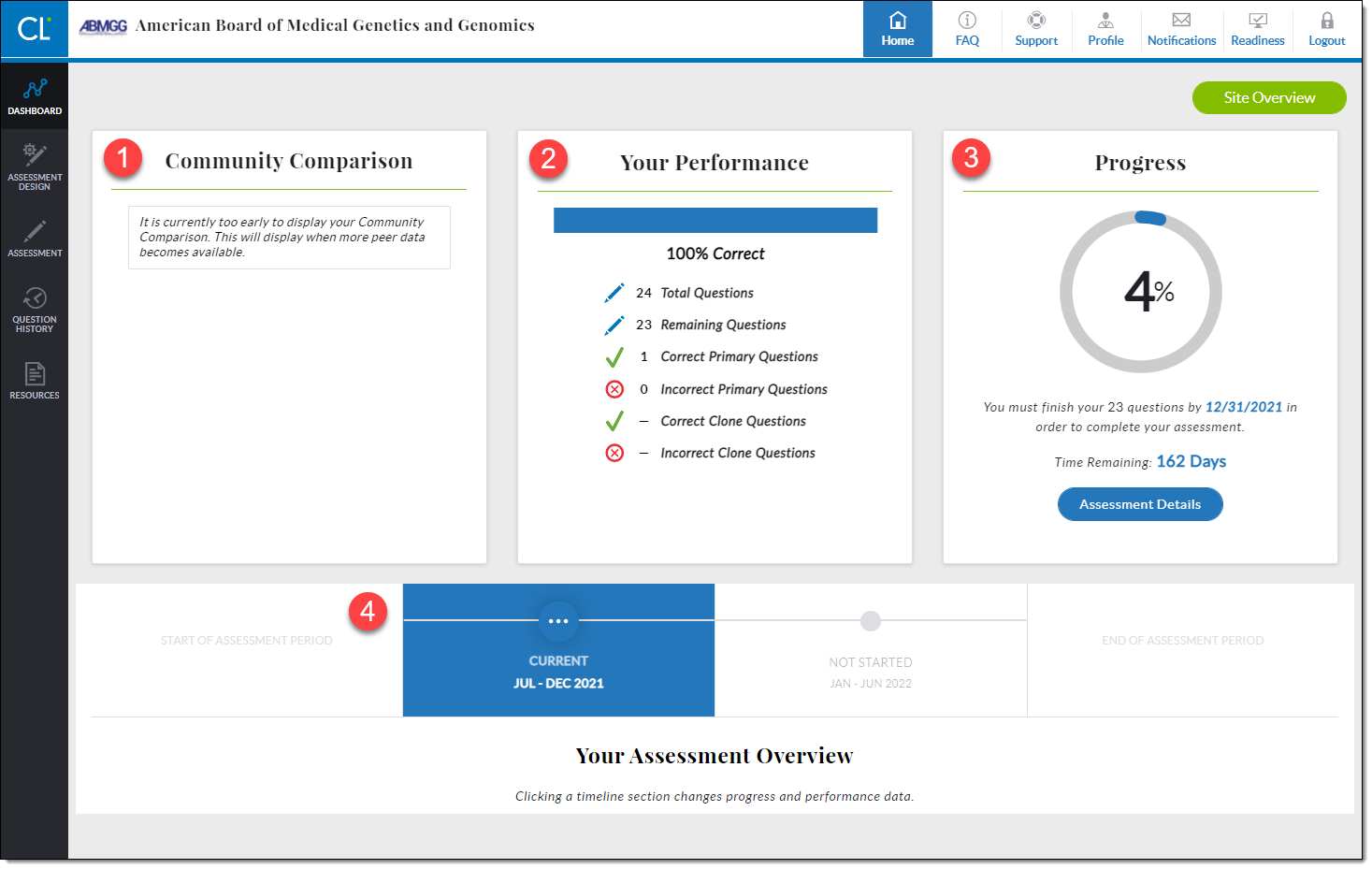Viewport: 1372px width, 869px height.
Task: Select Start of Assessment Period section
Action: point(247,650)
